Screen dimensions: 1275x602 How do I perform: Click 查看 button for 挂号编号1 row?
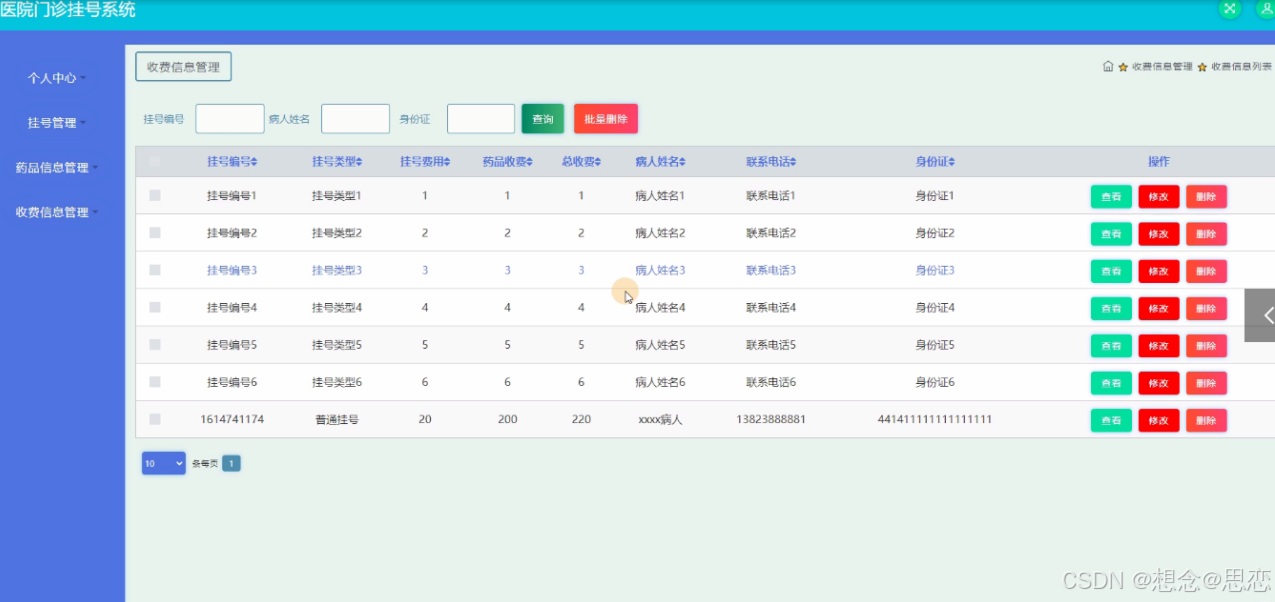(1111, 197)
